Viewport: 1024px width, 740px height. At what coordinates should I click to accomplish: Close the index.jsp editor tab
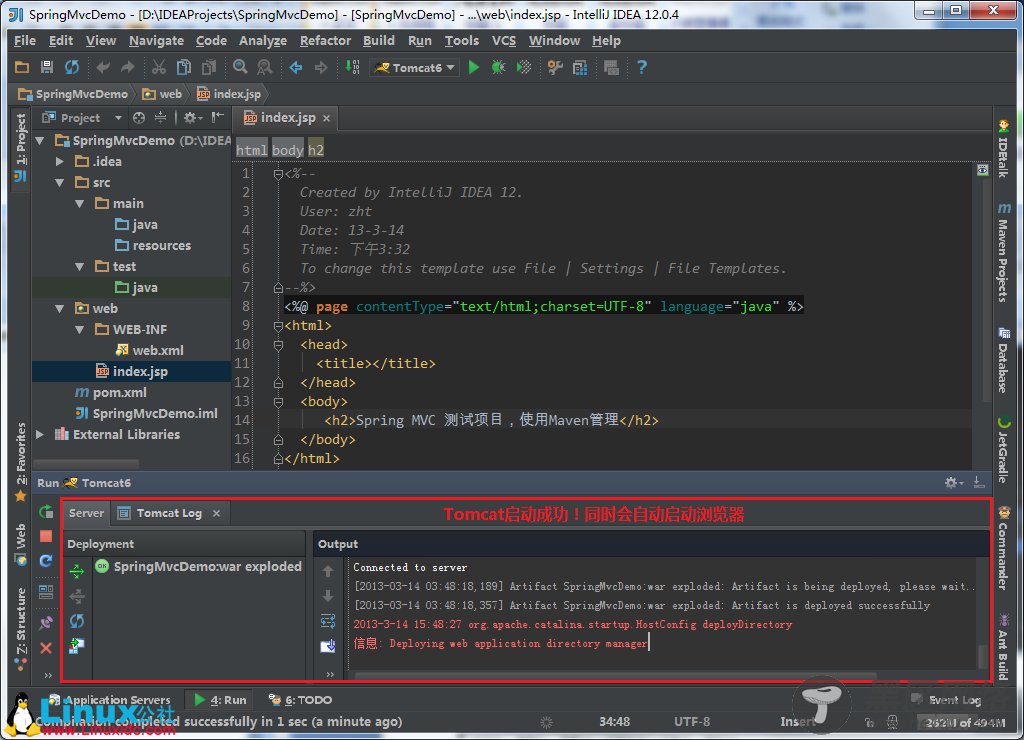coord(326,118)
